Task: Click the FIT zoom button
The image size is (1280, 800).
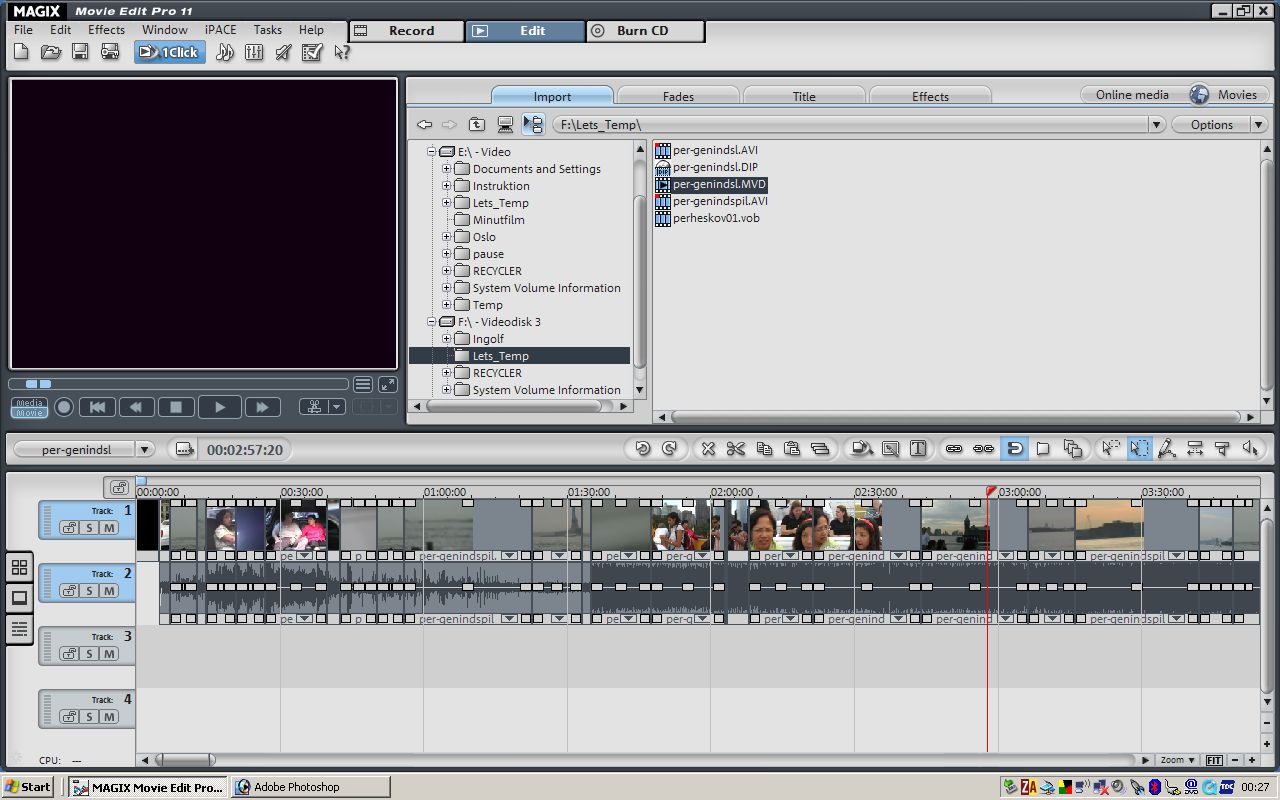Action: 1215,760
